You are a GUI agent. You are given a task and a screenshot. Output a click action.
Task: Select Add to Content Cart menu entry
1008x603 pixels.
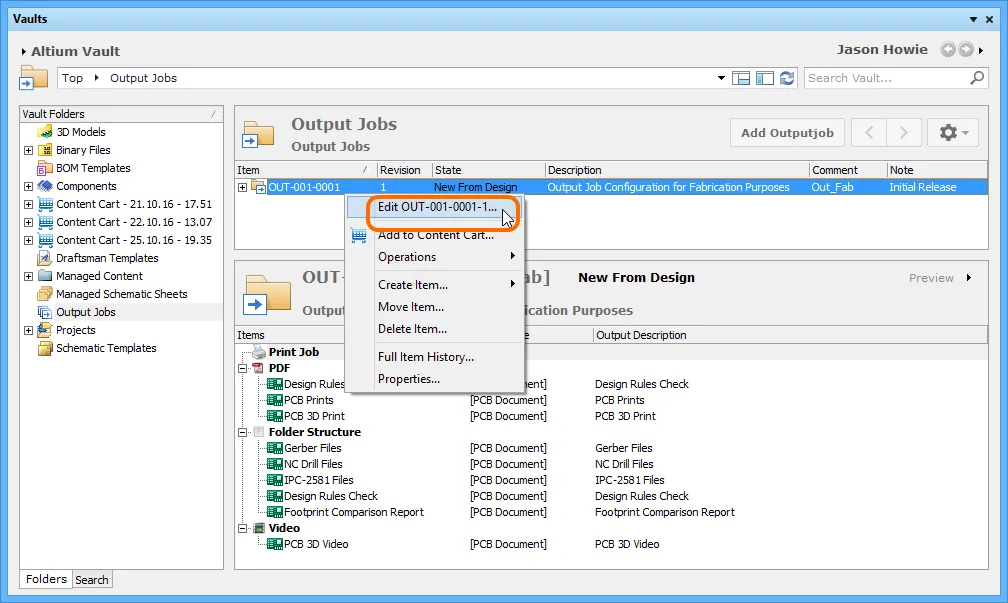click(435, 235)
